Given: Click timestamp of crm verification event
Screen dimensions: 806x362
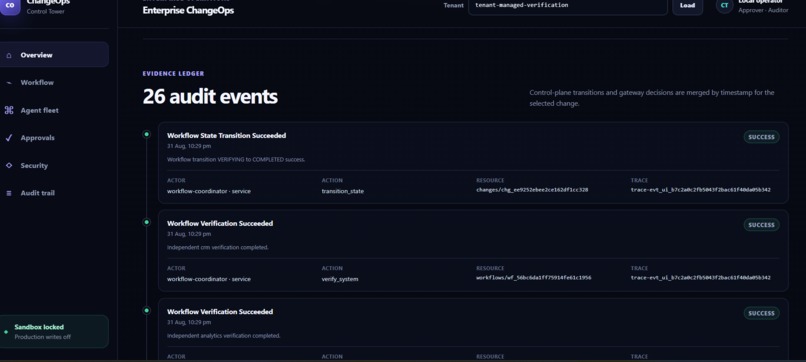Looking at the screenshot, I should (x=189, y=234).
